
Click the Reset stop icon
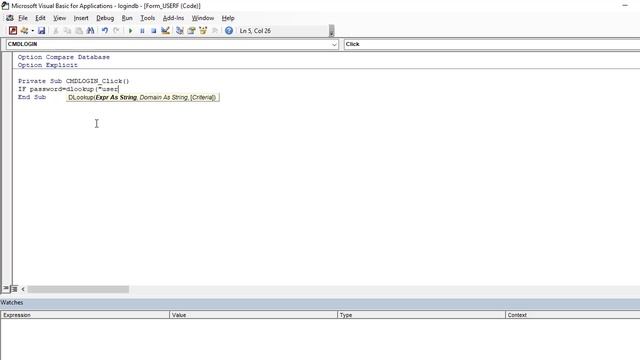(x=153, y=31)
